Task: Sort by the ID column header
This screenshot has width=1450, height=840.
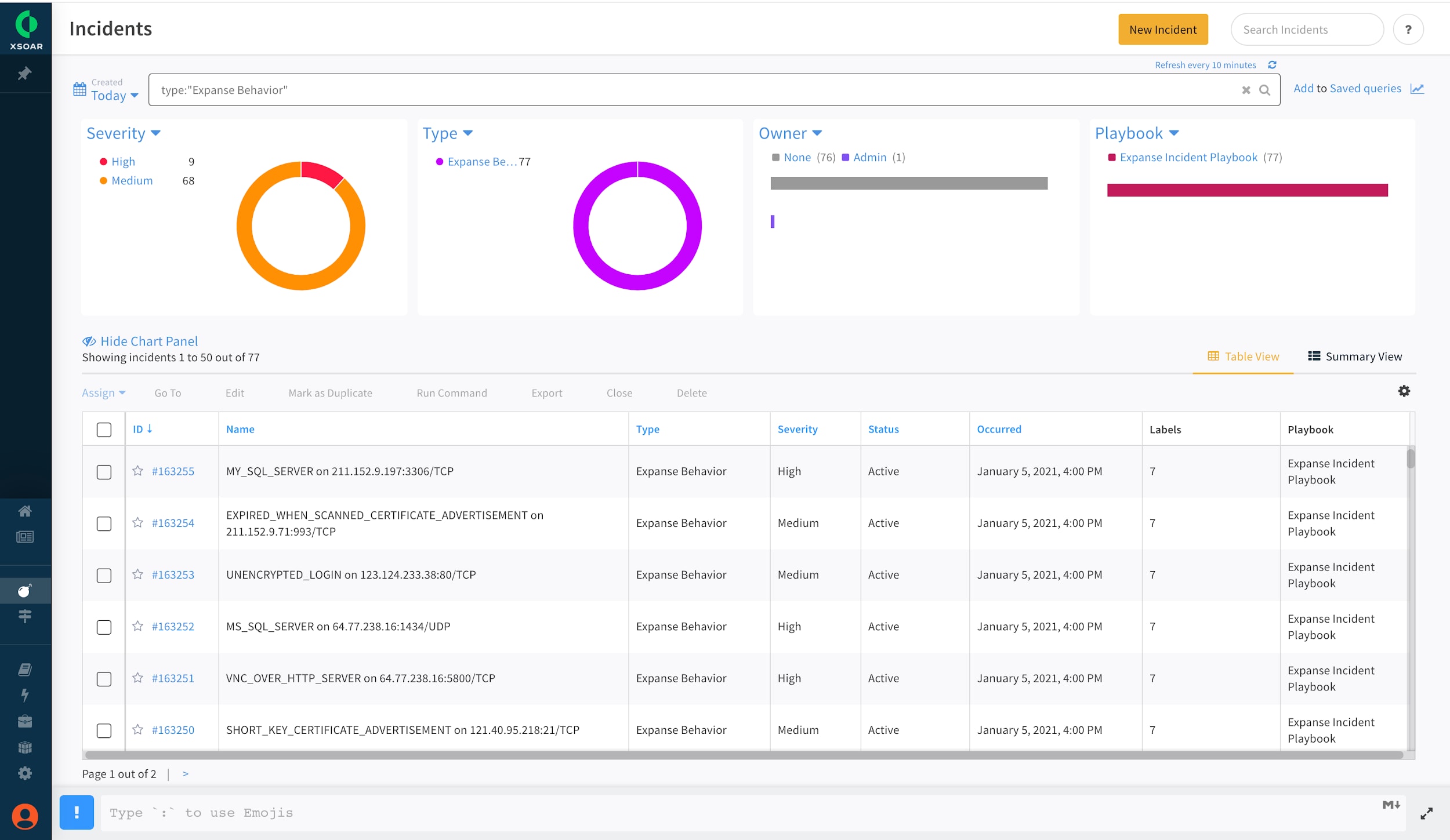Action: pyautogui.click(x=142, y=429)
